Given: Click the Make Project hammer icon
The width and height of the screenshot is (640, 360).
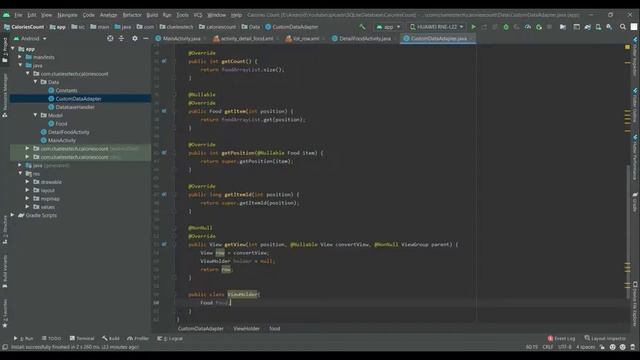Looking at the screenshot, I should click(362, 27).
